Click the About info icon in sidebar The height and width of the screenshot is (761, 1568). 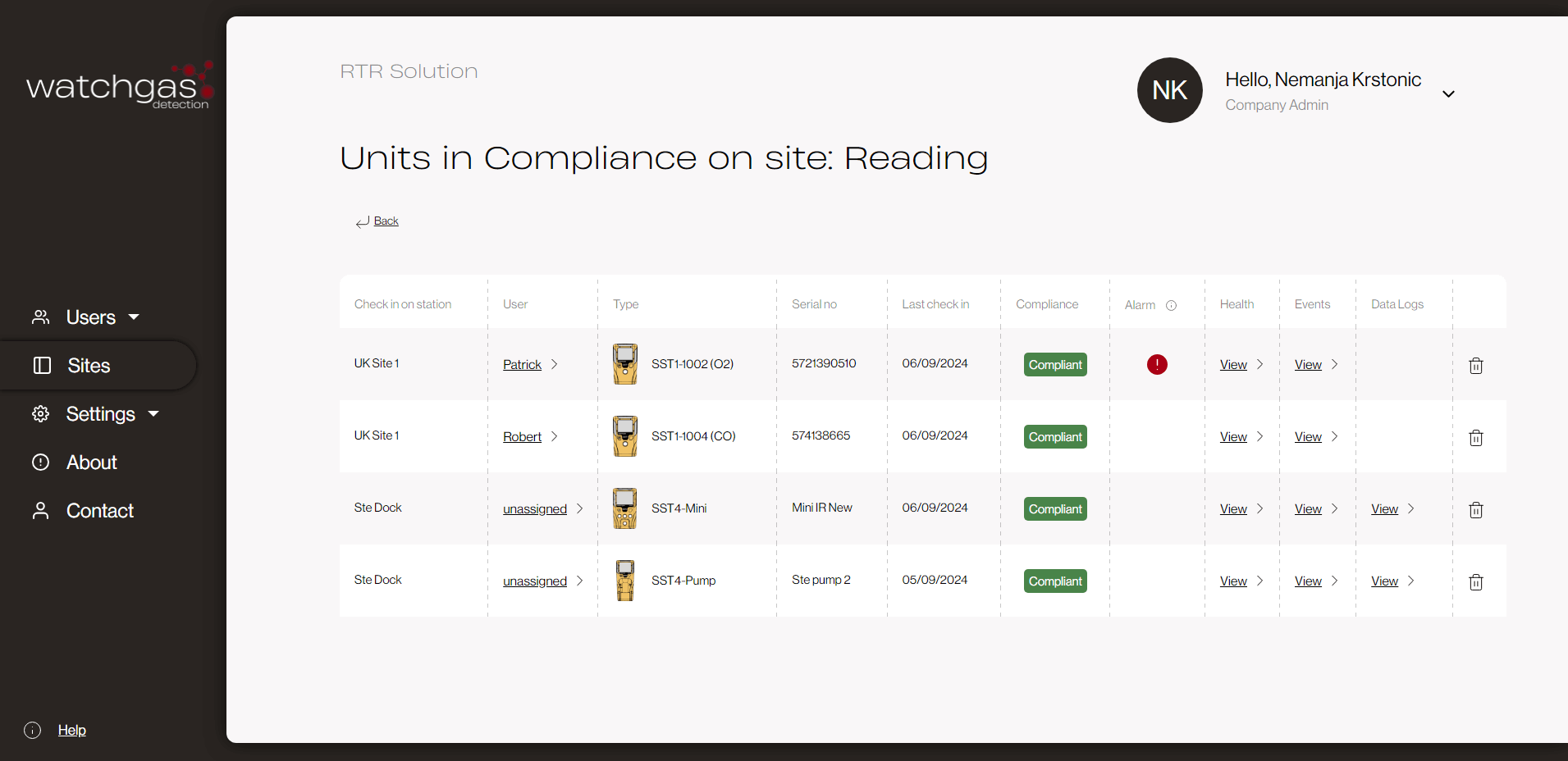pos(40,463)
